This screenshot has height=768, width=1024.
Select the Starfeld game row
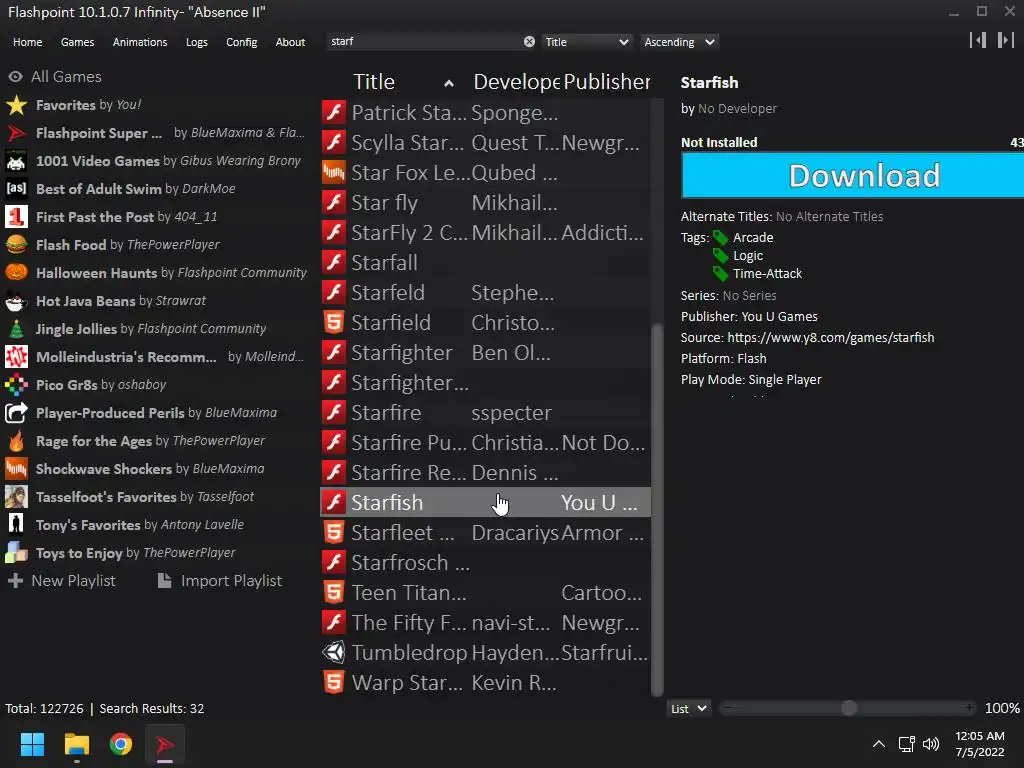[x=485, y=293]
